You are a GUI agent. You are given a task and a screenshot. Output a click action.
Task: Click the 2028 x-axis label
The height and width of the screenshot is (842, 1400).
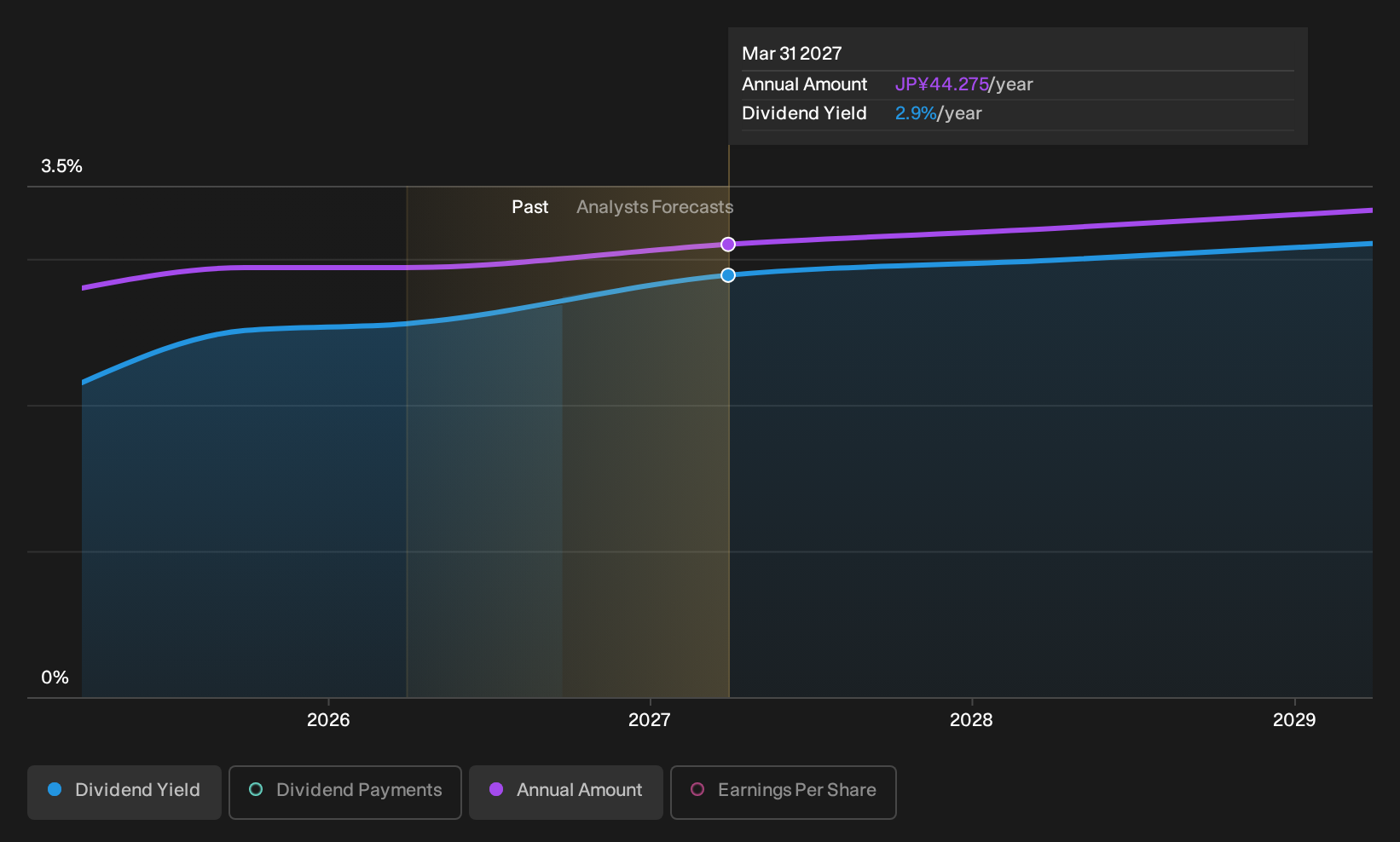[x=971, y=720]
